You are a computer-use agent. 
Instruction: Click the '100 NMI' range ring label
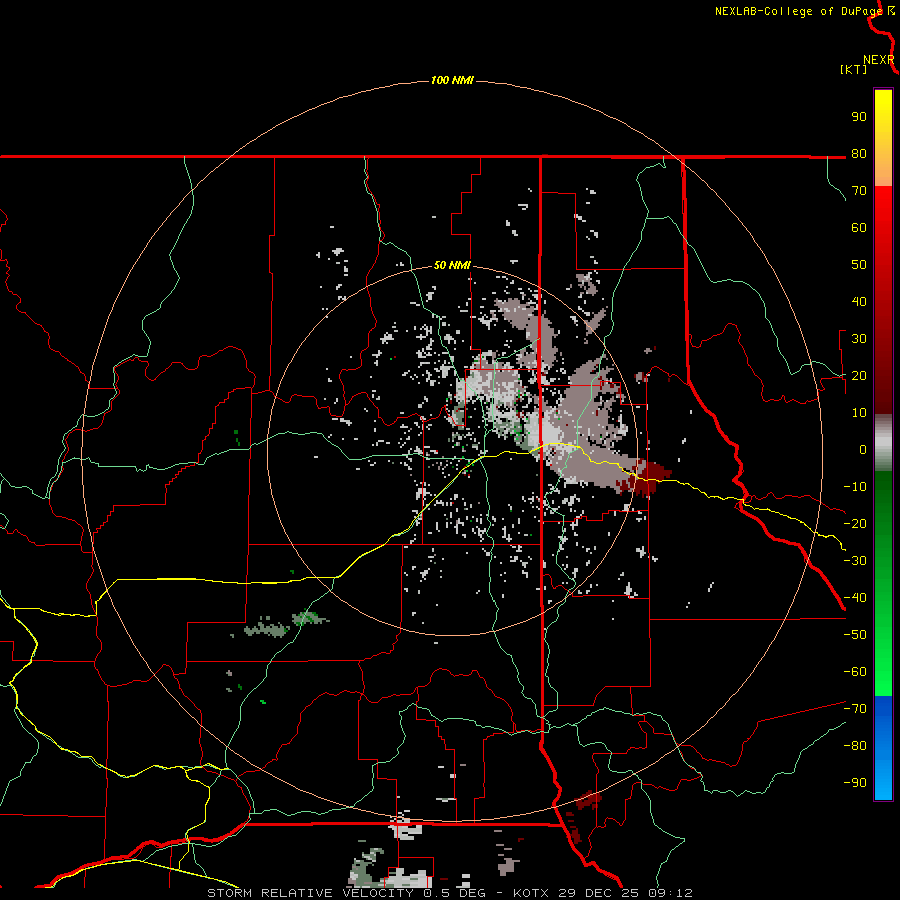(x=452, y=80)
